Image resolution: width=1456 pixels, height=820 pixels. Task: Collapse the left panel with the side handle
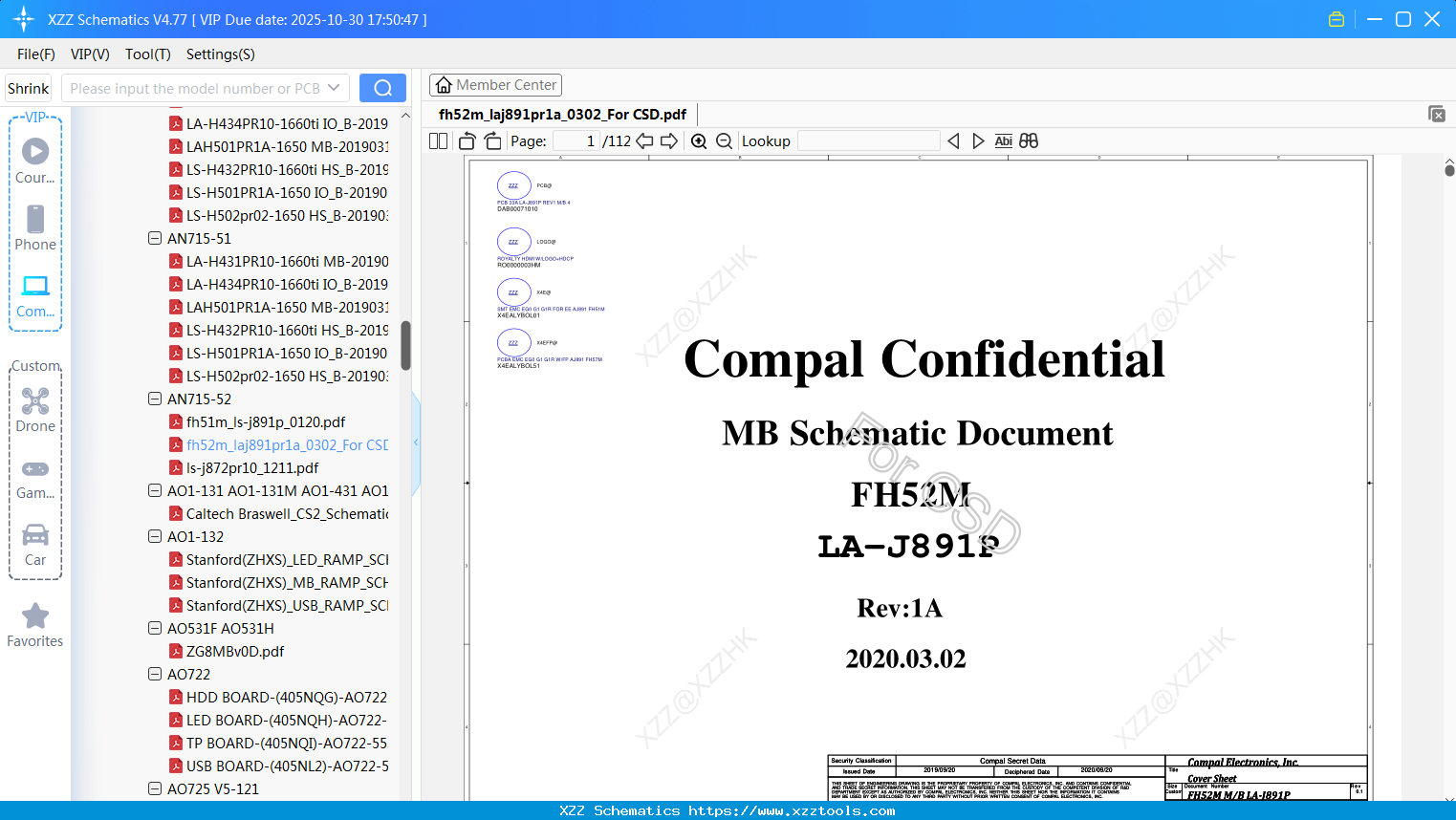pyautogui.click(x=416, y=442)
